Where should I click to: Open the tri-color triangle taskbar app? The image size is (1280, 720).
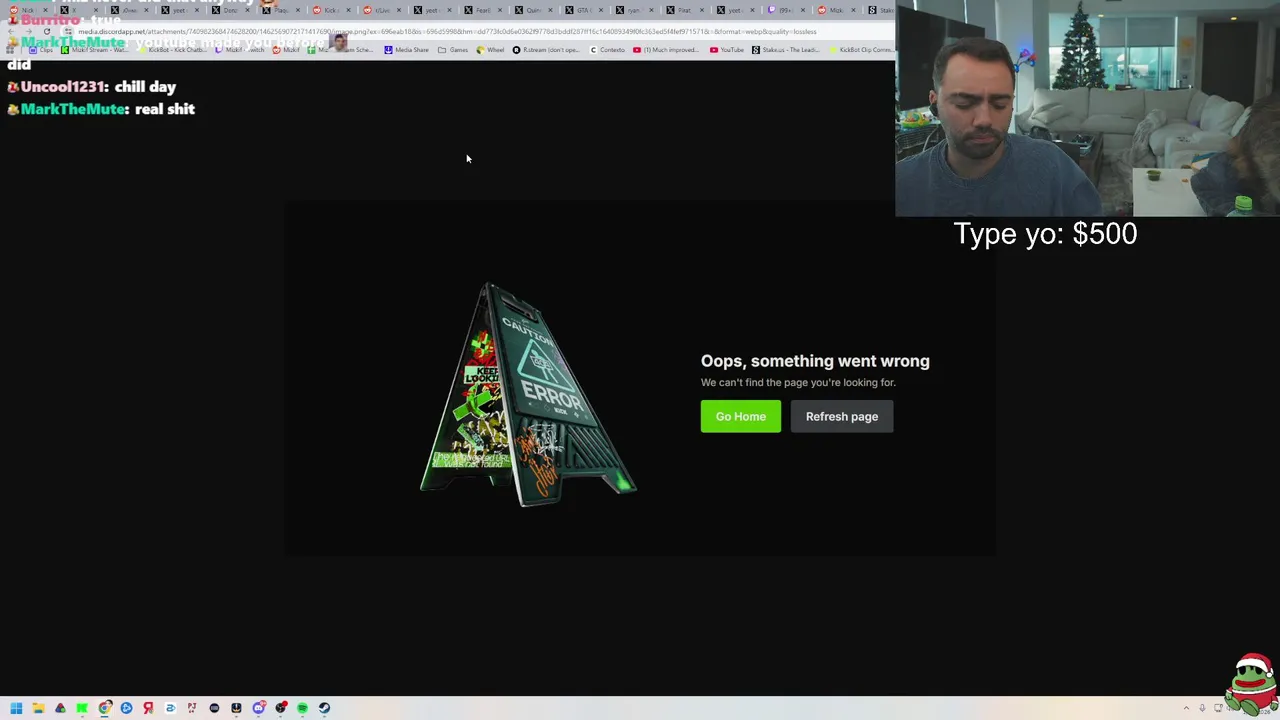(x=60, y=708)
